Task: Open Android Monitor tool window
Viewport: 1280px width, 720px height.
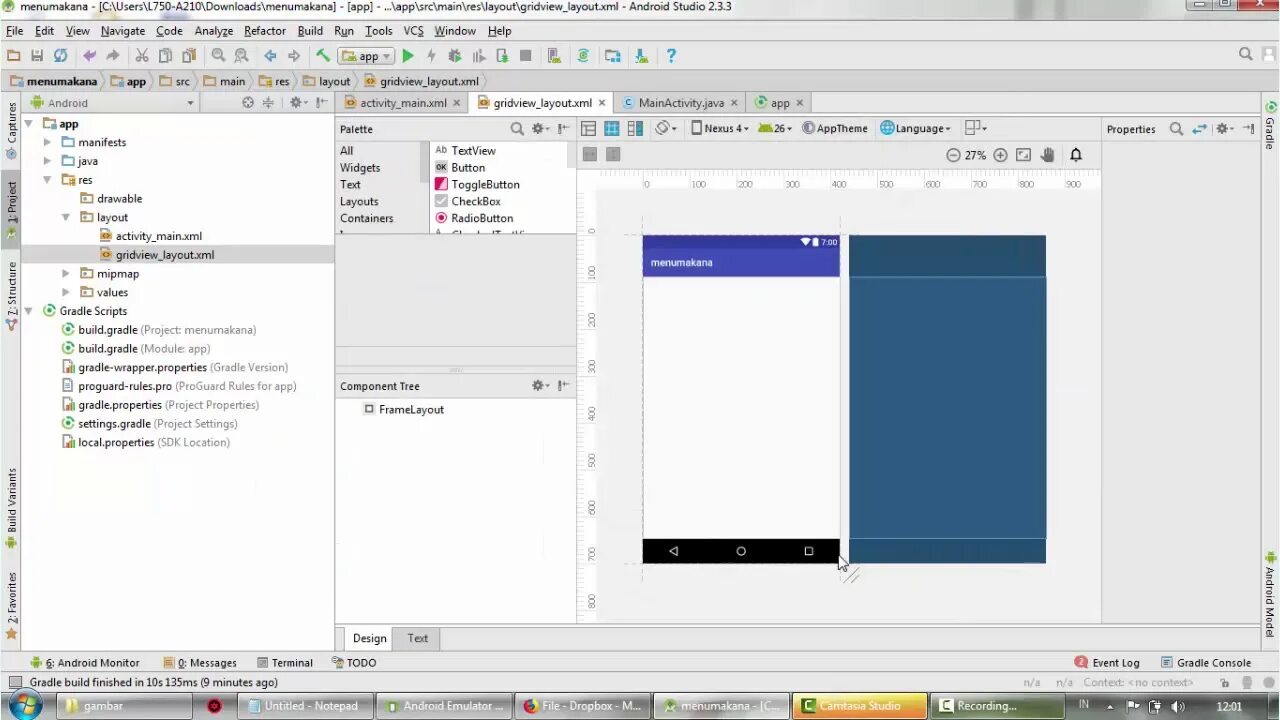Action: (85, 662)
